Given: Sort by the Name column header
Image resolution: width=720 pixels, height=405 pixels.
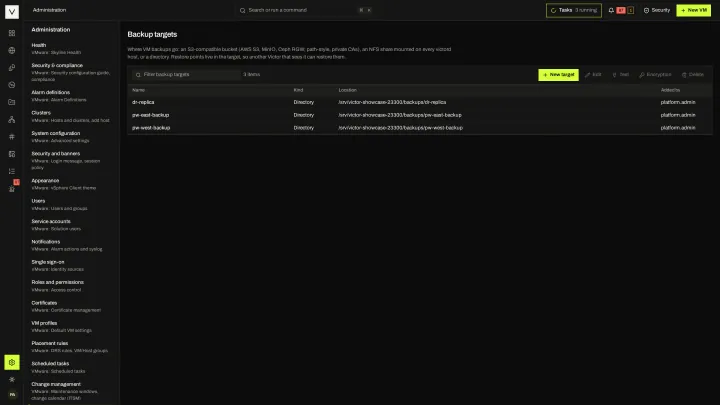Looking at the screenshot, I should 138,90.
